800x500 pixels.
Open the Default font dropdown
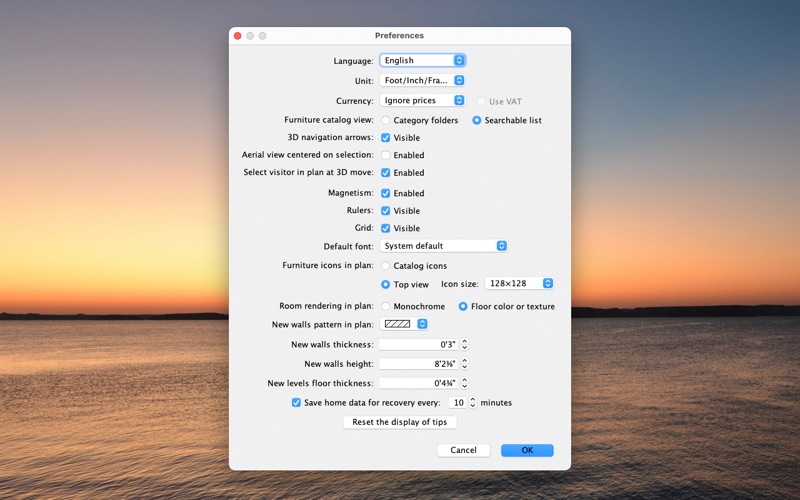click(x=444, y=246)
